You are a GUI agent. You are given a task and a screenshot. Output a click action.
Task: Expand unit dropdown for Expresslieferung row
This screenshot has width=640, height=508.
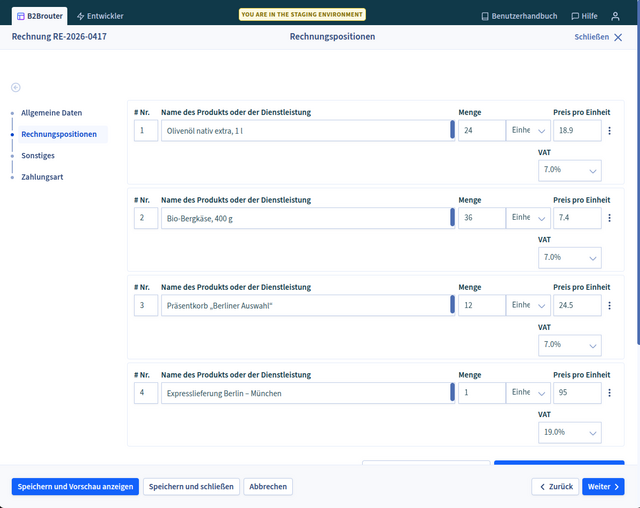point(528,393)
